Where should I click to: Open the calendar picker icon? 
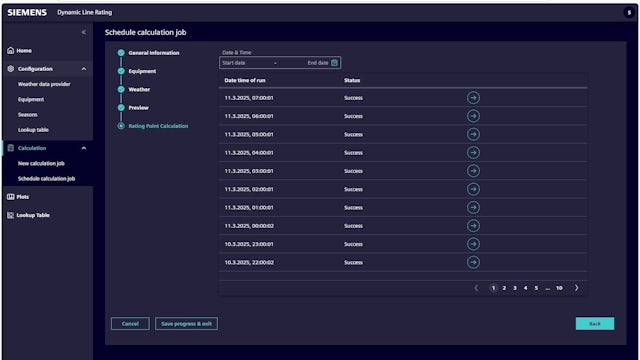(x=334, y=62)
